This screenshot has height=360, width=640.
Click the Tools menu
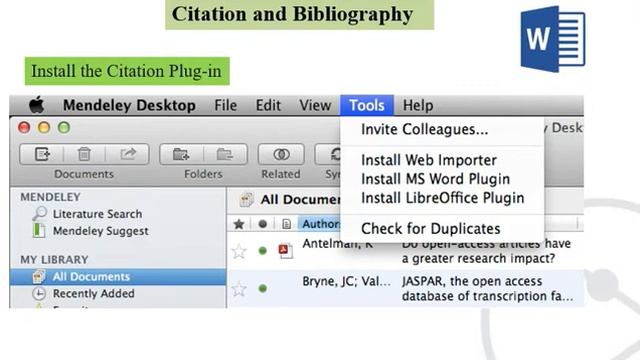[367, 105]
